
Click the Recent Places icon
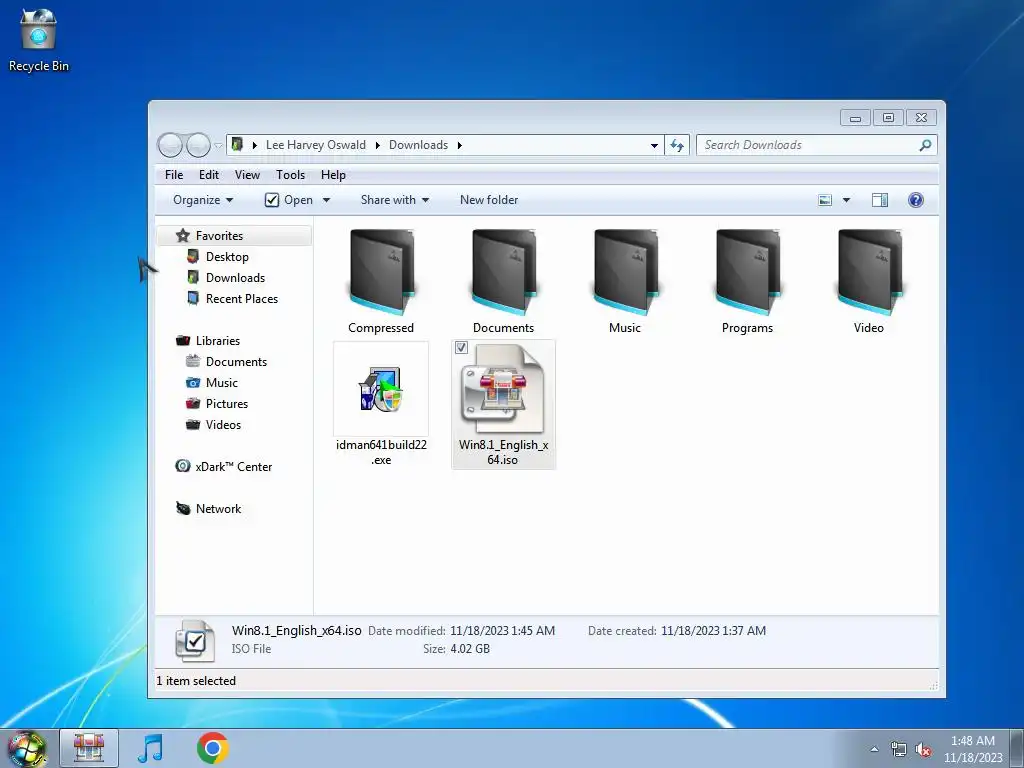[193, 298]
